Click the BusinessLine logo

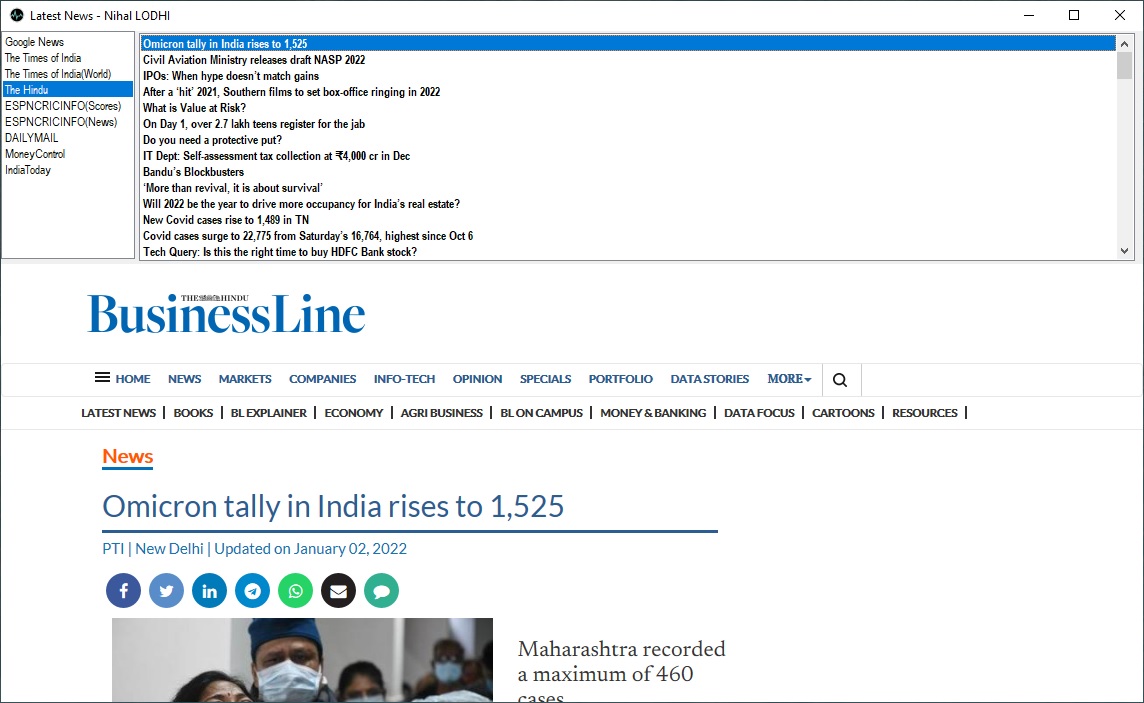[226, 314]
